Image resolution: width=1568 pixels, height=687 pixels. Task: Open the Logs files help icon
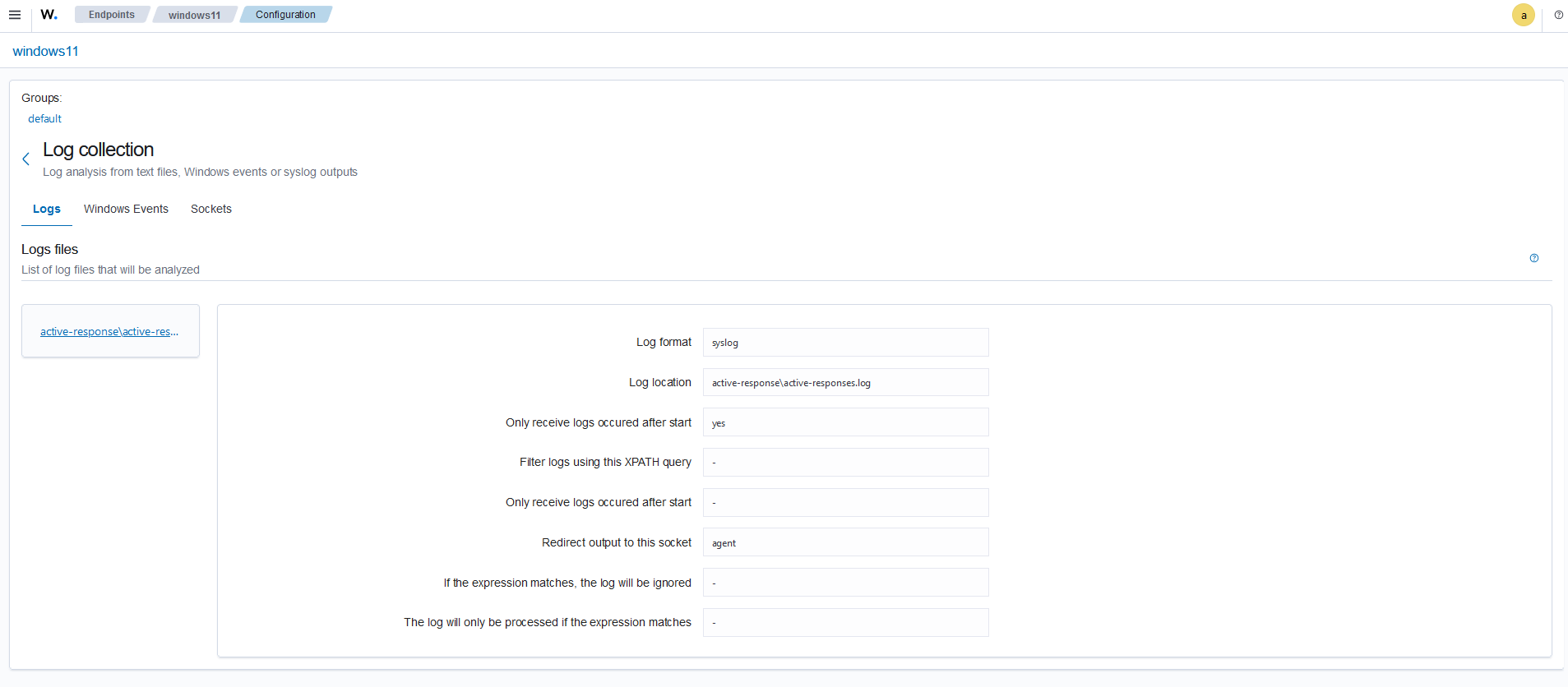1533,258
